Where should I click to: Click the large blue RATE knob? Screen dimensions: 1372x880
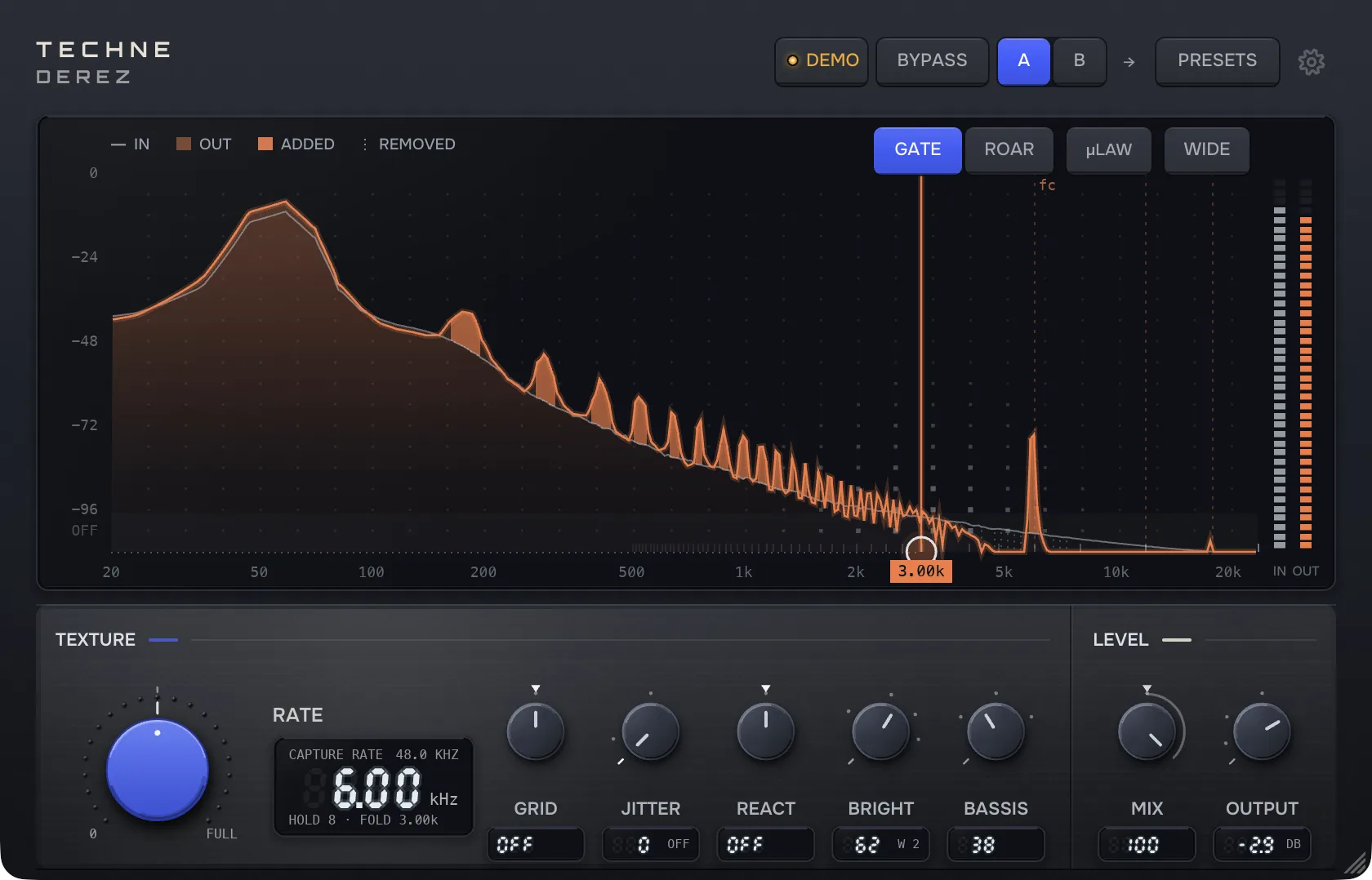[x=158, y=770]
